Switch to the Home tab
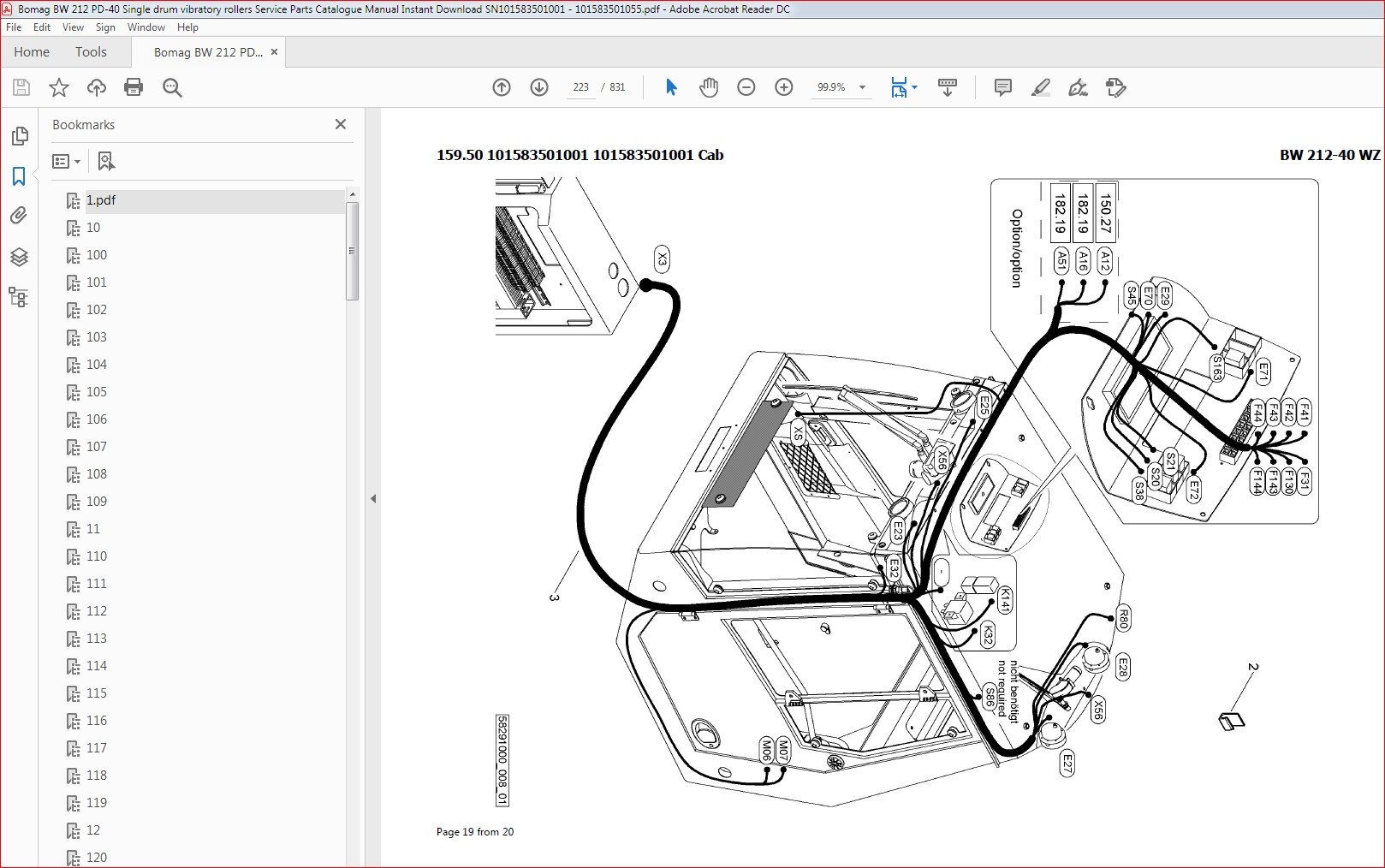 [32, 52]
